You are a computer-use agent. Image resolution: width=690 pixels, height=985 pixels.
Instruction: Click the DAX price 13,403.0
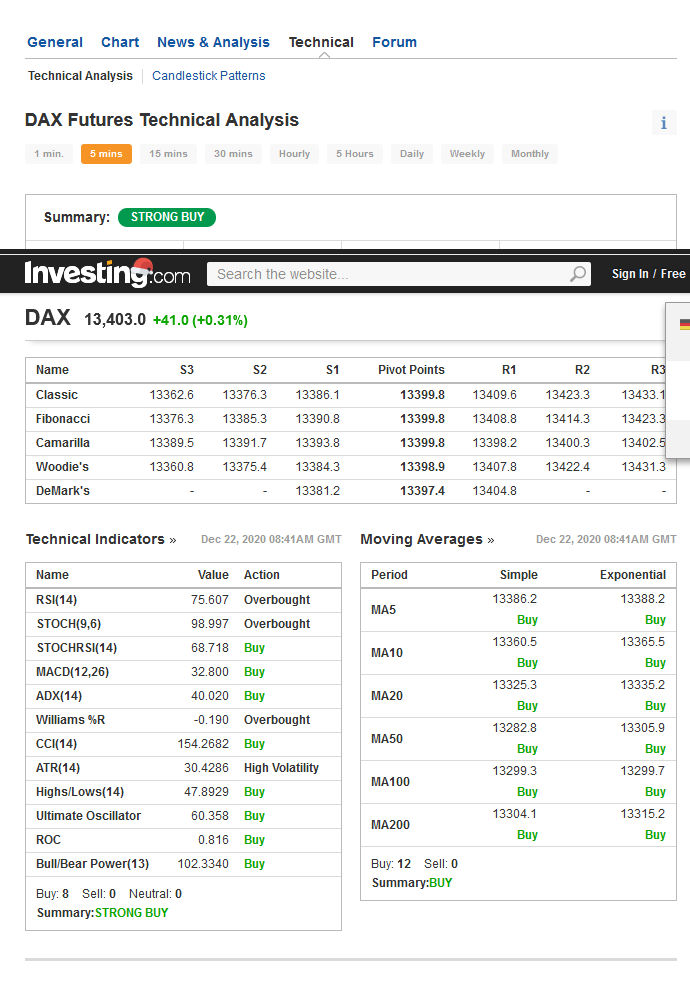pyautogui.click(x=115, y=320)
